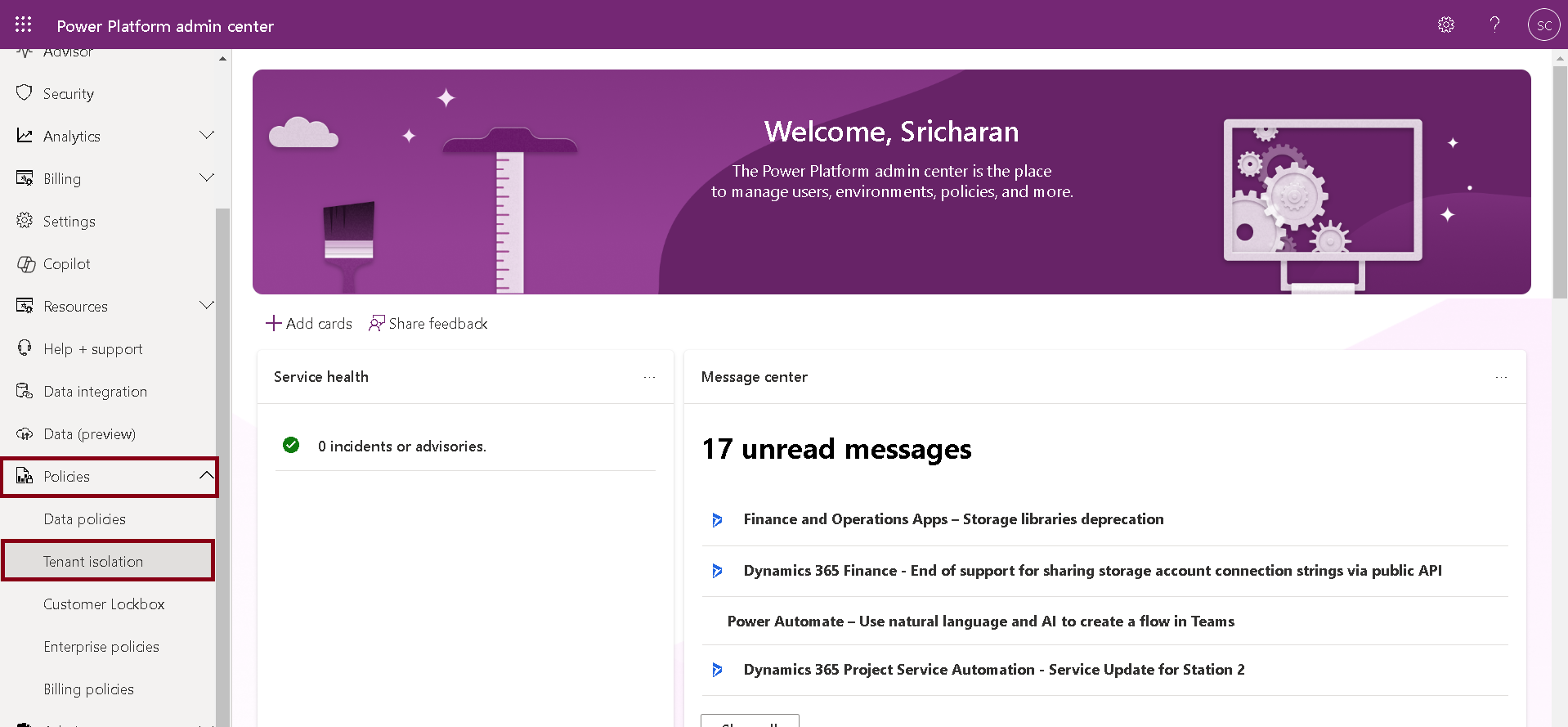This screenshot has height=727, width=1568.
Task: Open the app launcher waffle icon
Action: point(23,25)
